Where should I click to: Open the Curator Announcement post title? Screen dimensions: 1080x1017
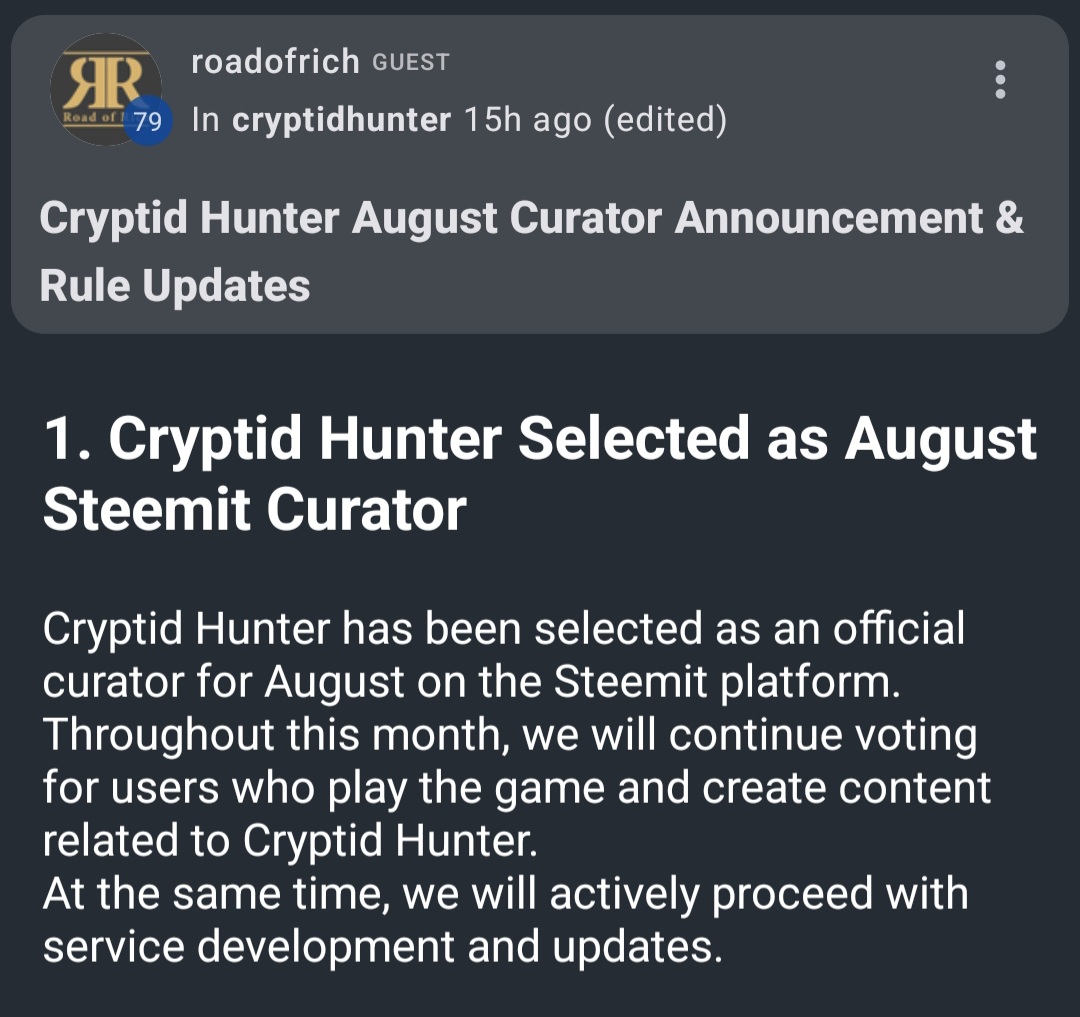point(531,219)
